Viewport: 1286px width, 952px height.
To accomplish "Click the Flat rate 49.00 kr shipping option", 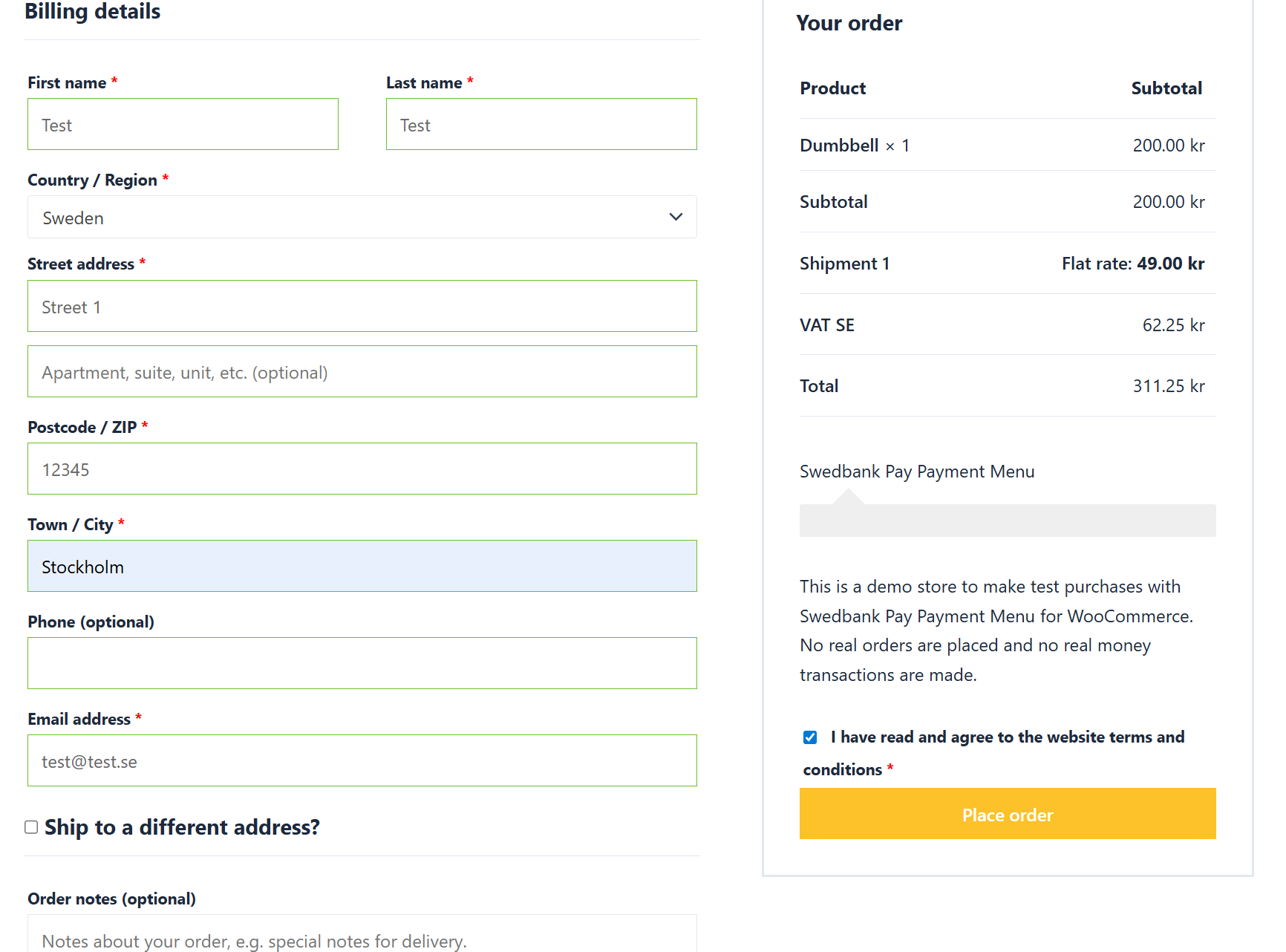I will coord(1132,264).
